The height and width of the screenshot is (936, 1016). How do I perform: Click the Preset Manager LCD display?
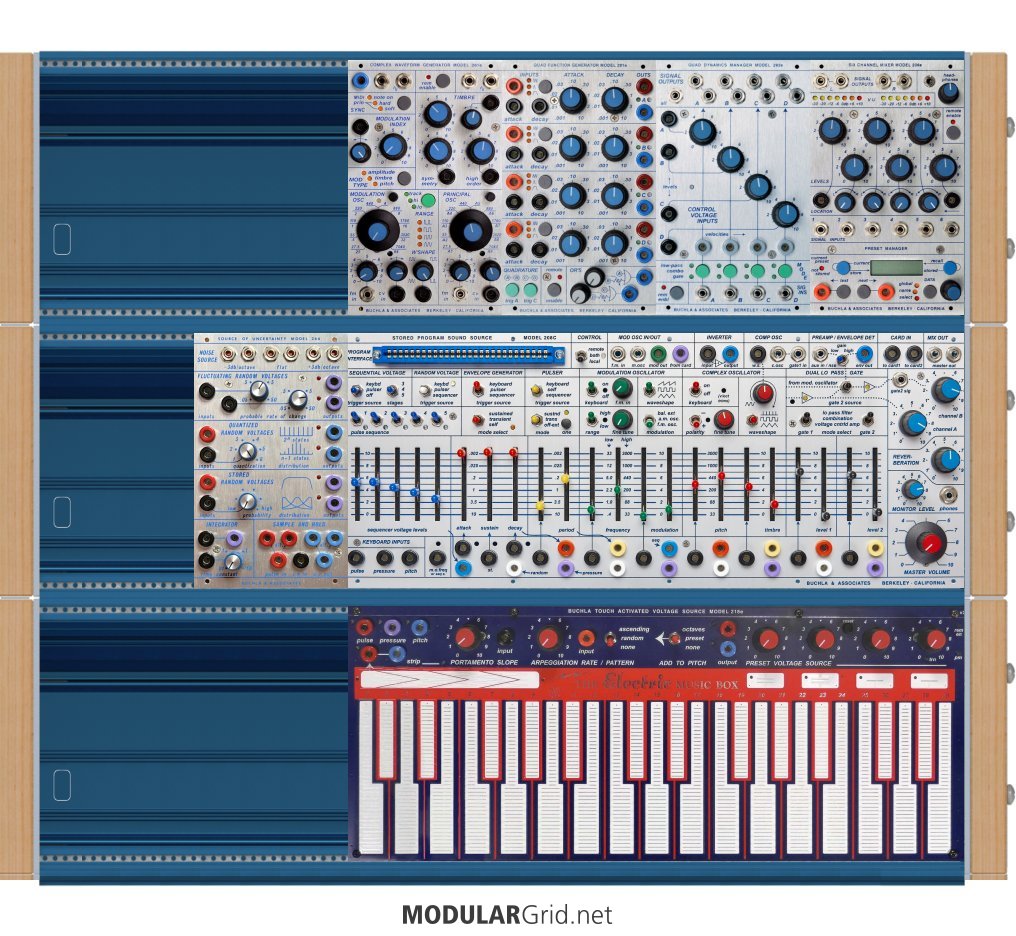point(896,268)
